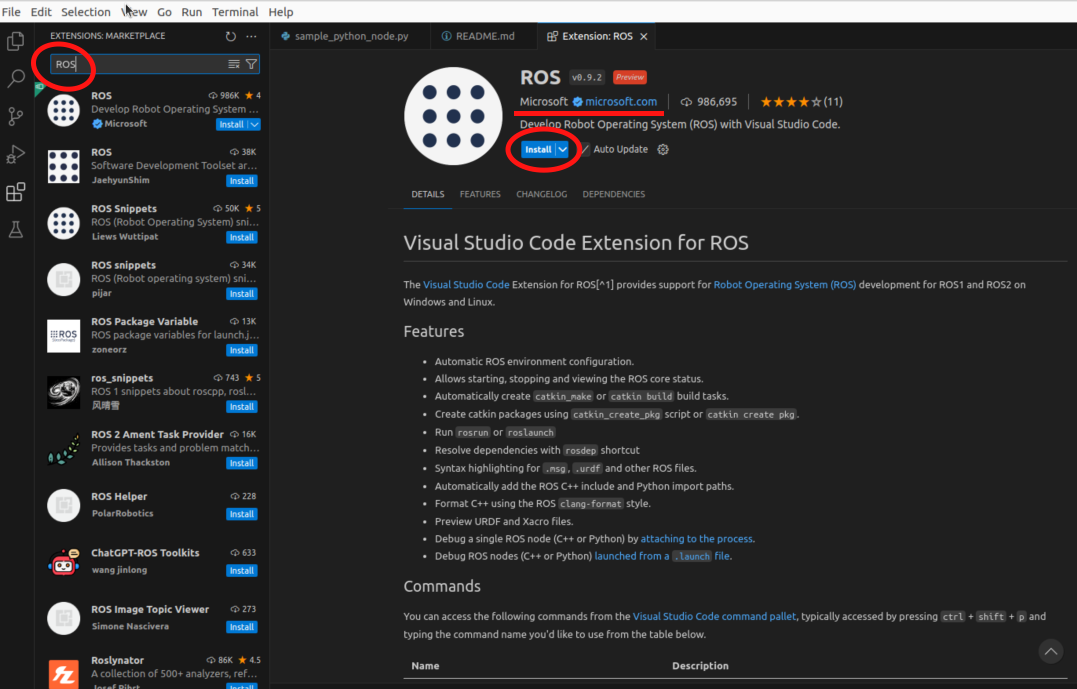The width and height of the screenshot is (1077, 689).
Task: Install ChatGPT-ROS Toolkits extension
Action: click(242, 570)
